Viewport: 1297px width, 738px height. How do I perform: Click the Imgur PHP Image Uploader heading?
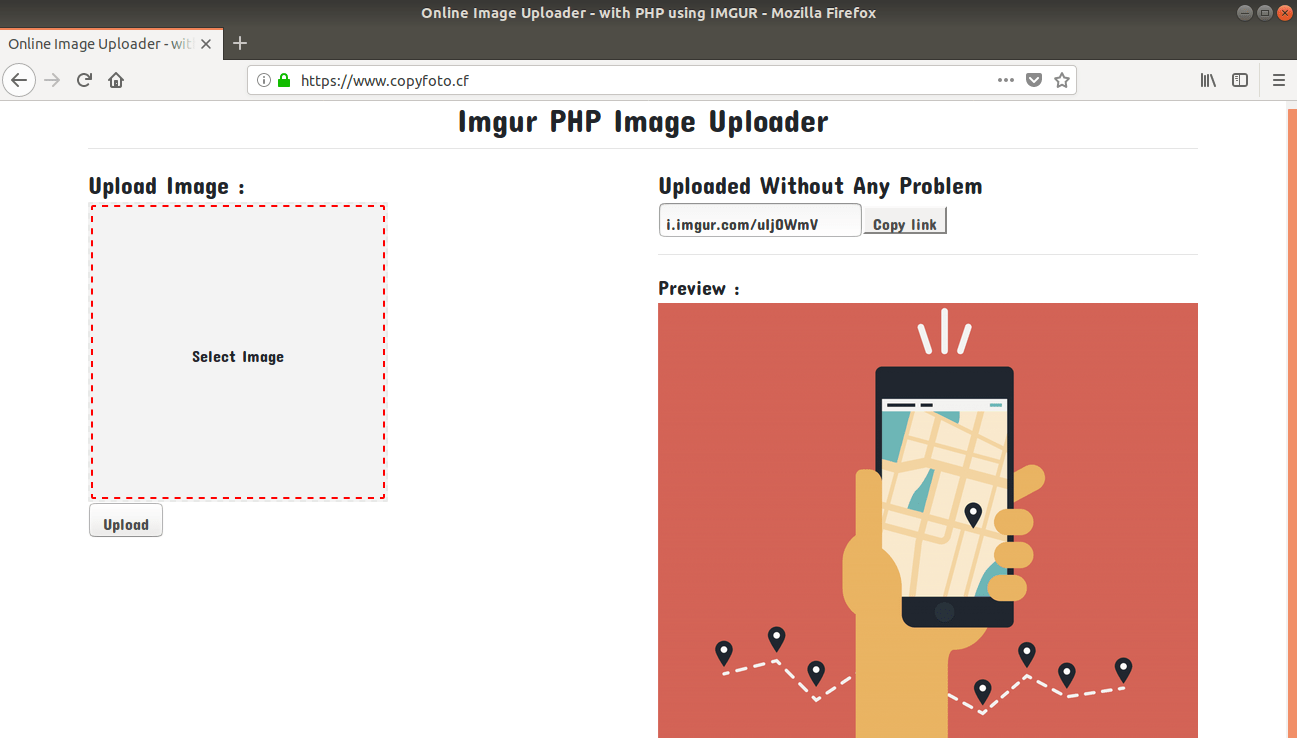[643, 121]
